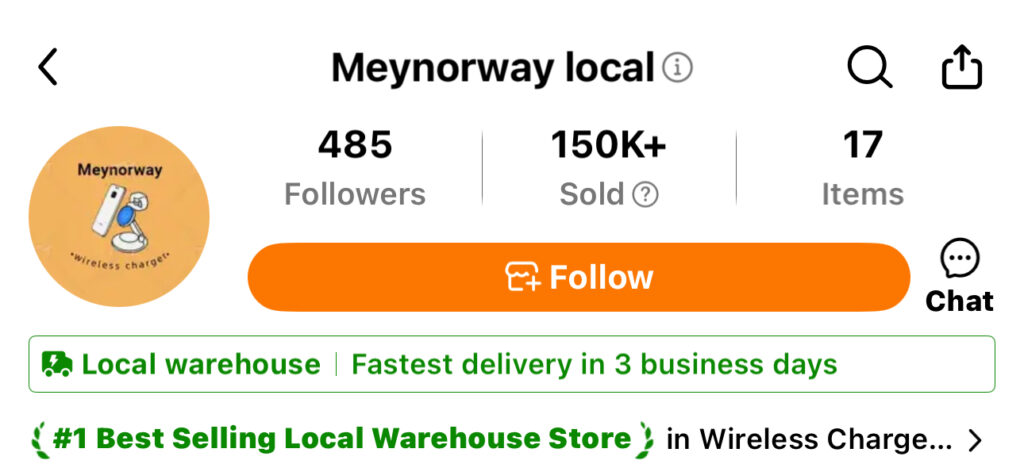Open the Sold question mark help

click(x=645, y=194)
